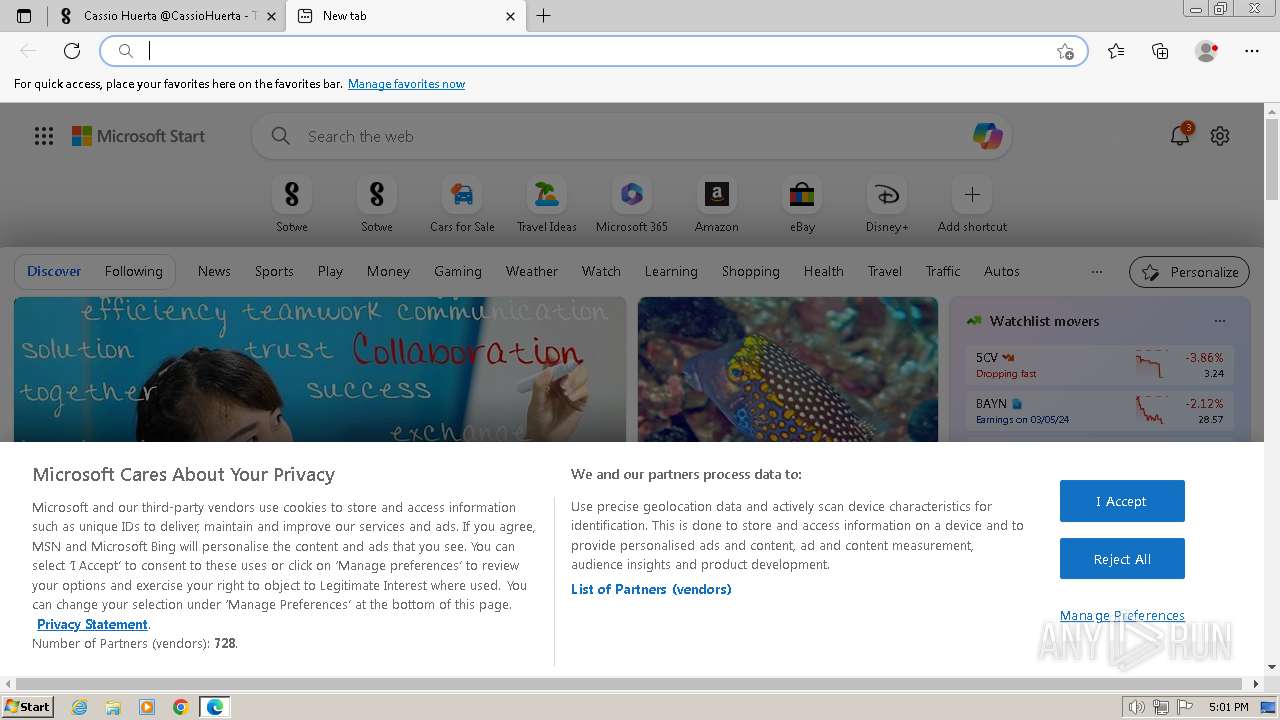Open the Collaboration whiteboard article image

point(320,369)
